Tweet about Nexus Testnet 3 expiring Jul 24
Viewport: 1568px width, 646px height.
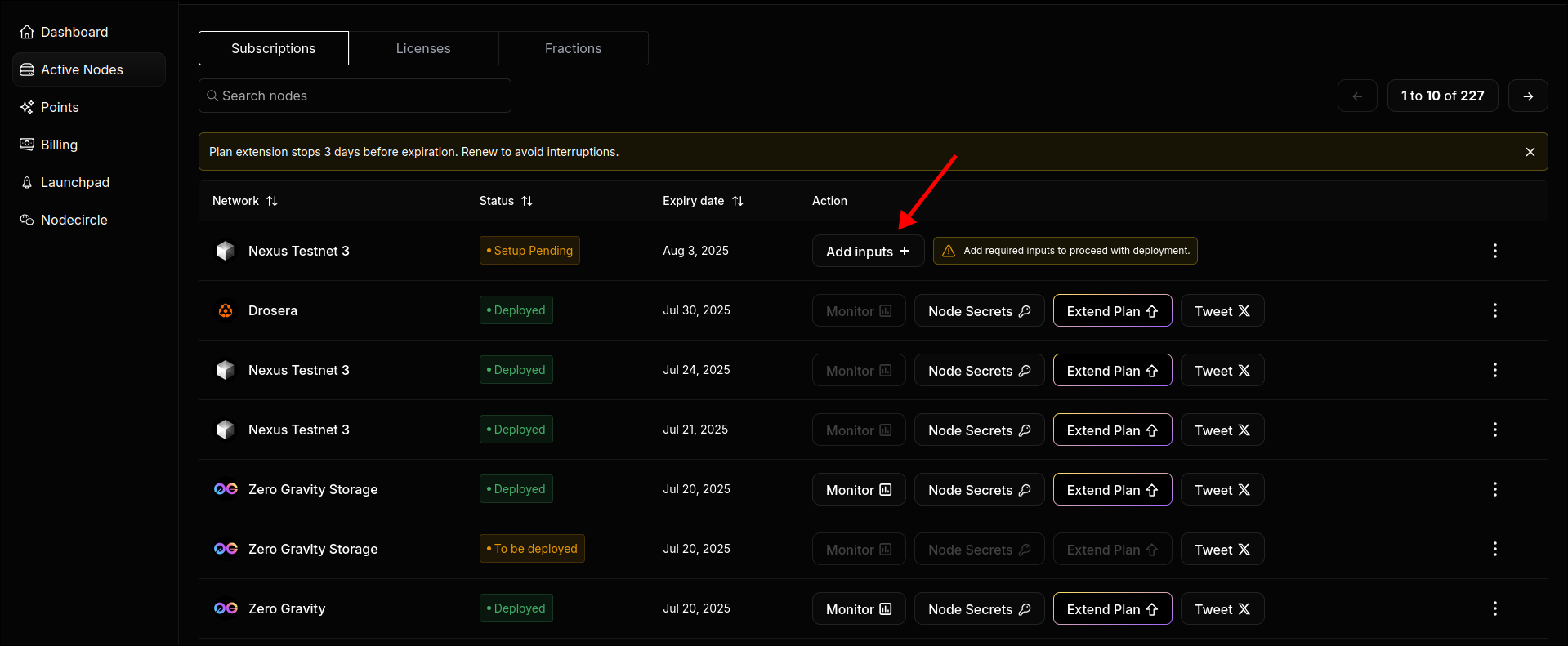click(1222, 370)
